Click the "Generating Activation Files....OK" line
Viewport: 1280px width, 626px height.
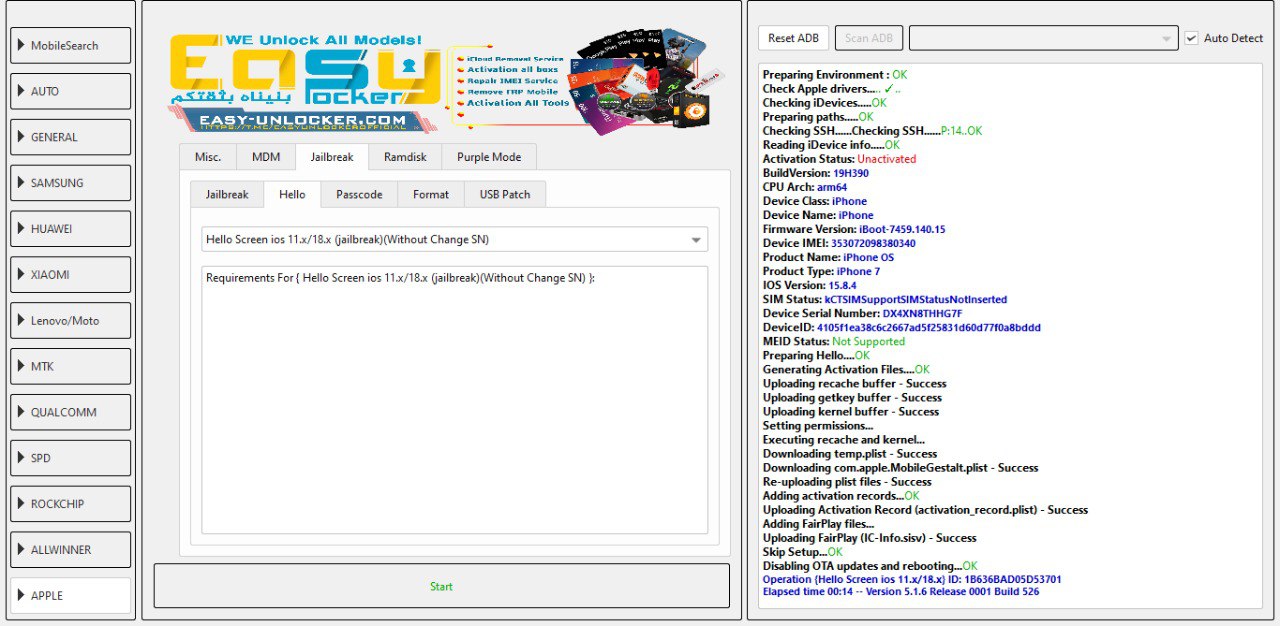tap(846, 369)
